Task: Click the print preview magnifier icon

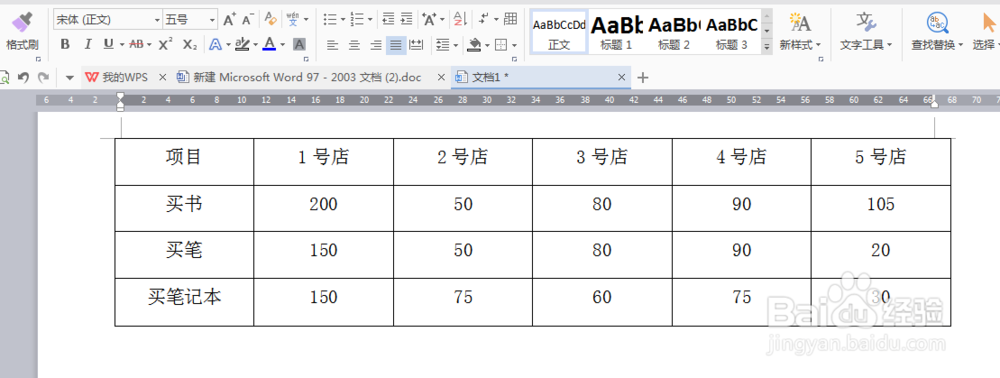Action: [x=4, y=77]
